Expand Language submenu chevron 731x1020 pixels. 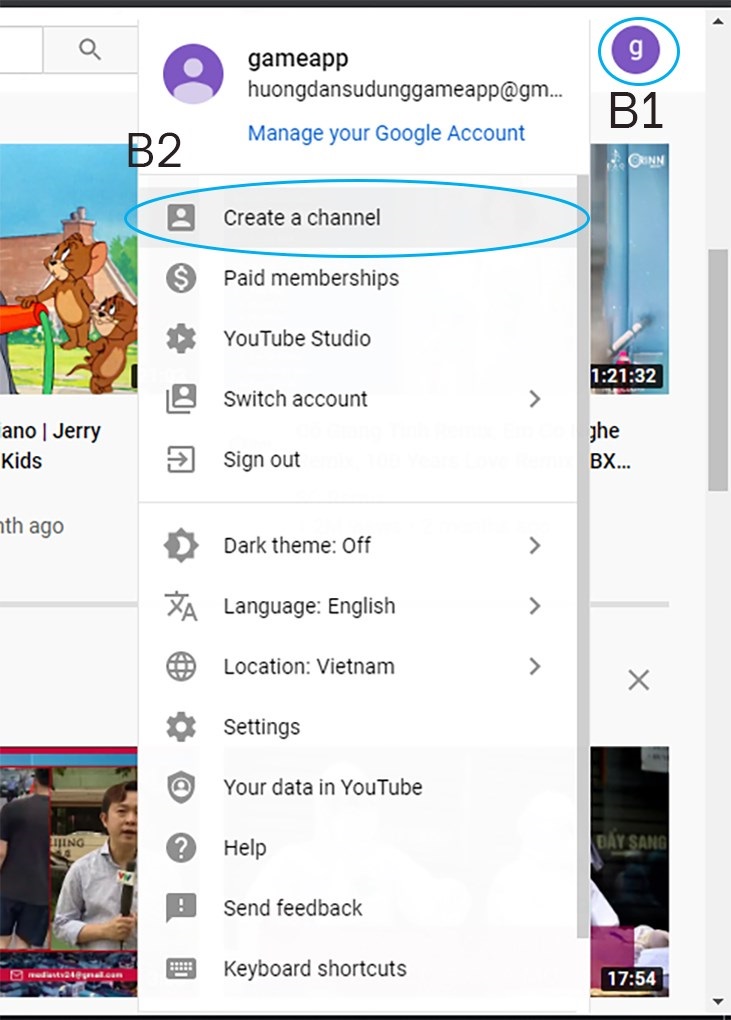coord(535,606)
